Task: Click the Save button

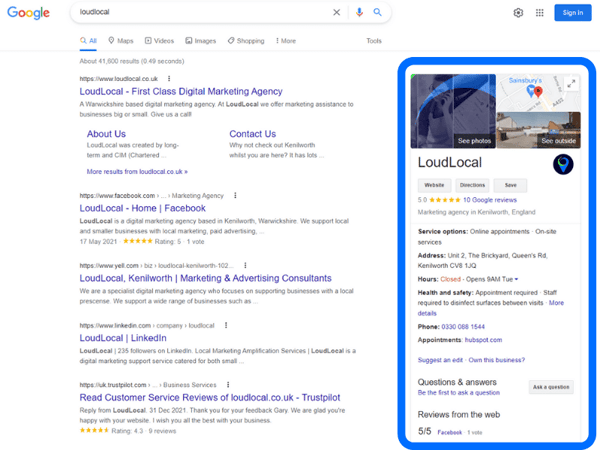Action: point(510,185)
